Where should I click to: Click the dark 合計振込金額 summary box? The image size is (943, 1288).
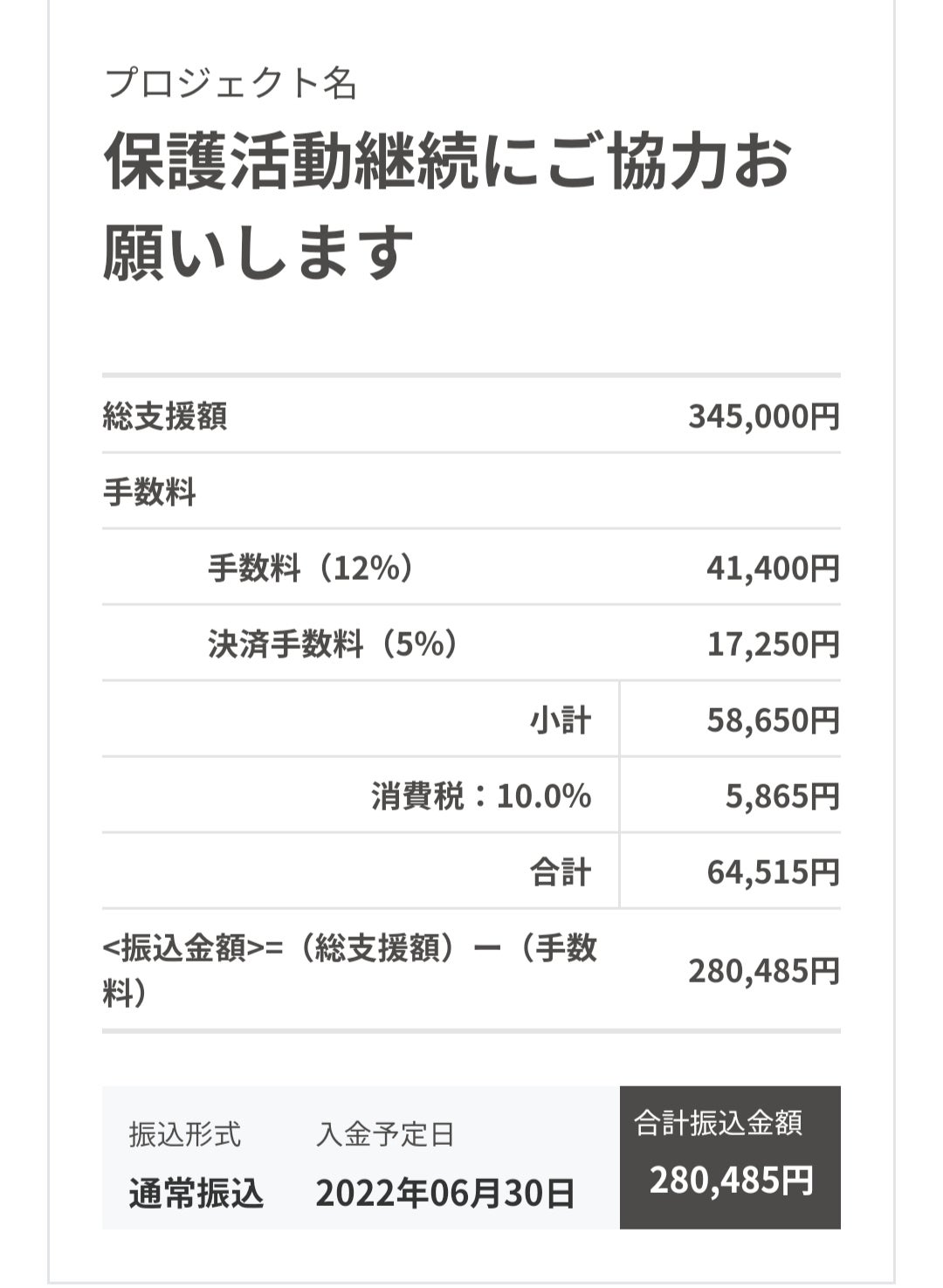click(730, 1157)
